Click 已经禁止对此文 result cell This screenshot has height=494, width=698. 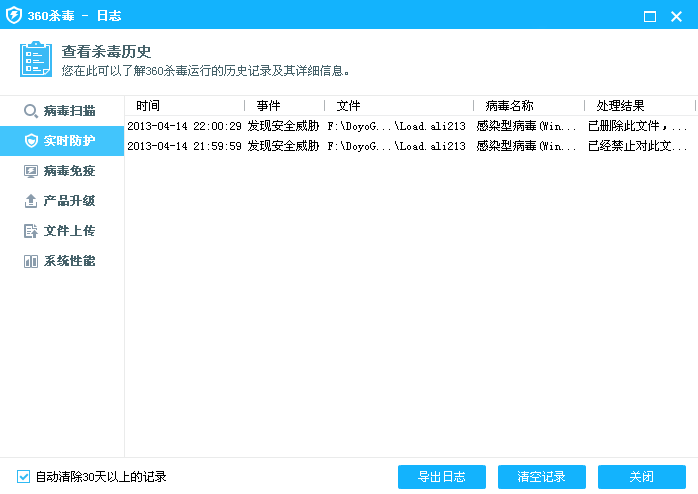637,146
